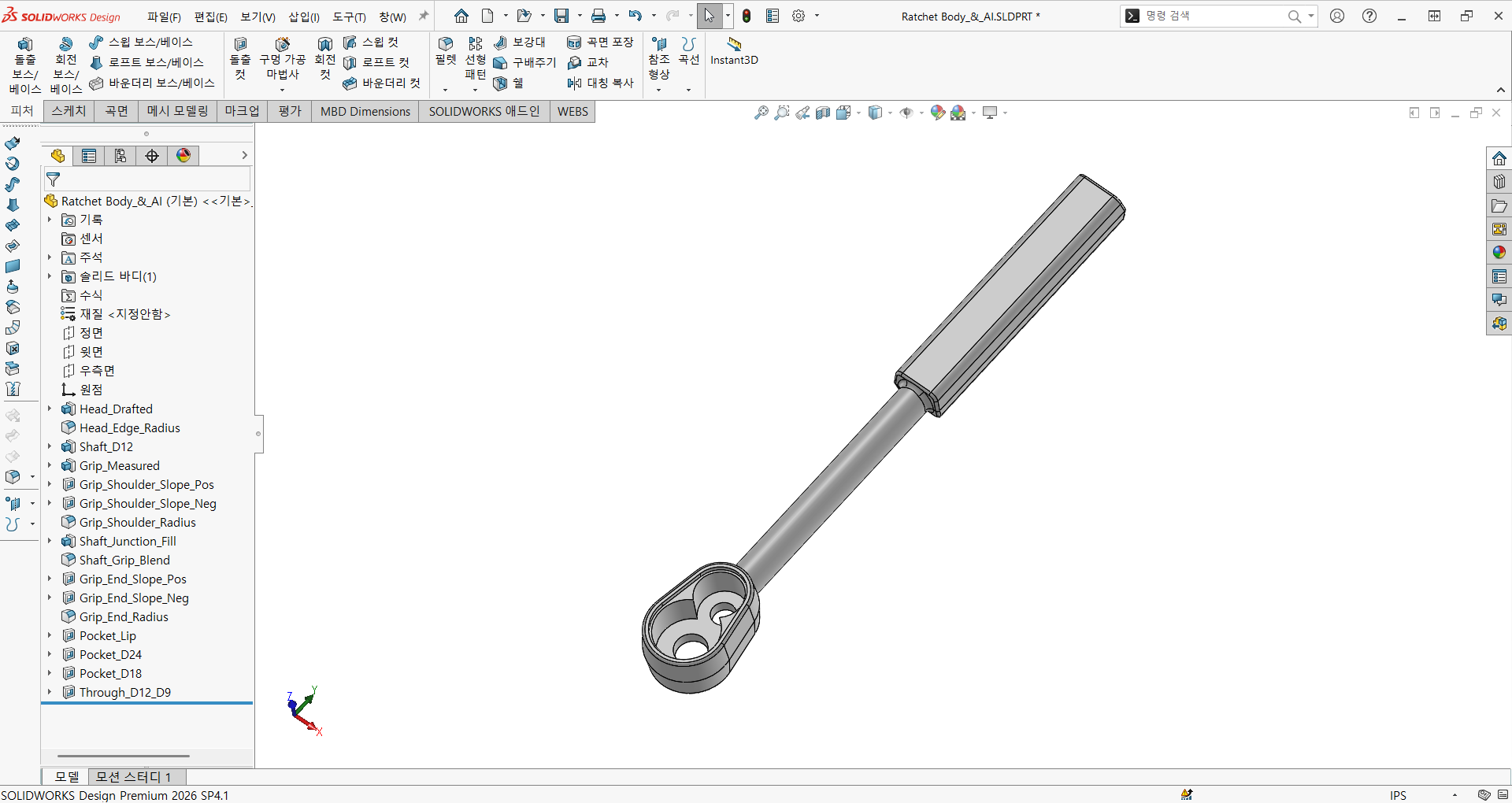Open the Display Style dropdown arrow

(x=890, y=113)
